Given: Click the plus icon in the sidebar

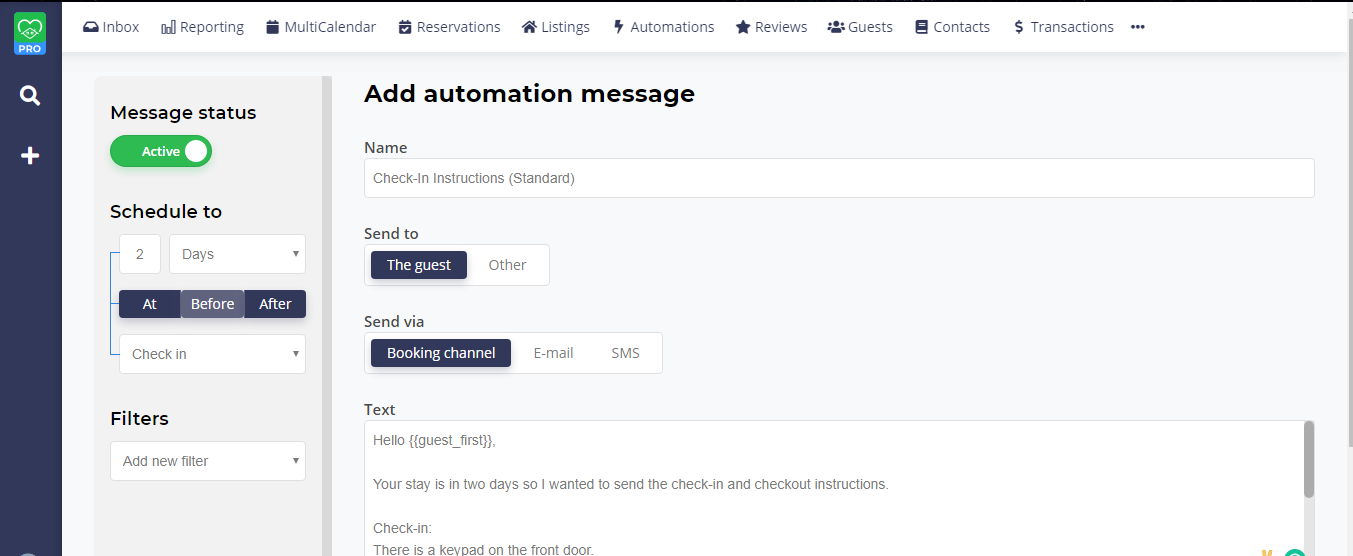Looking at the screenshot, I should tap(30, 155).
